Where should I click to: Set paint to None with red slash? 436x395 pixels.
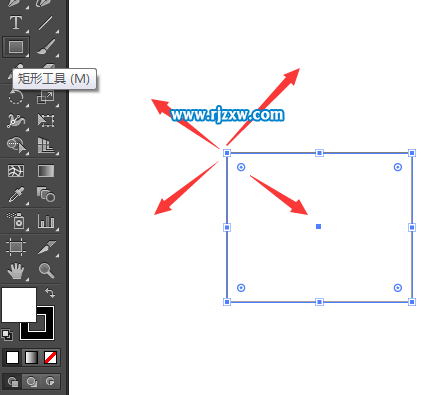coord(50,358)
